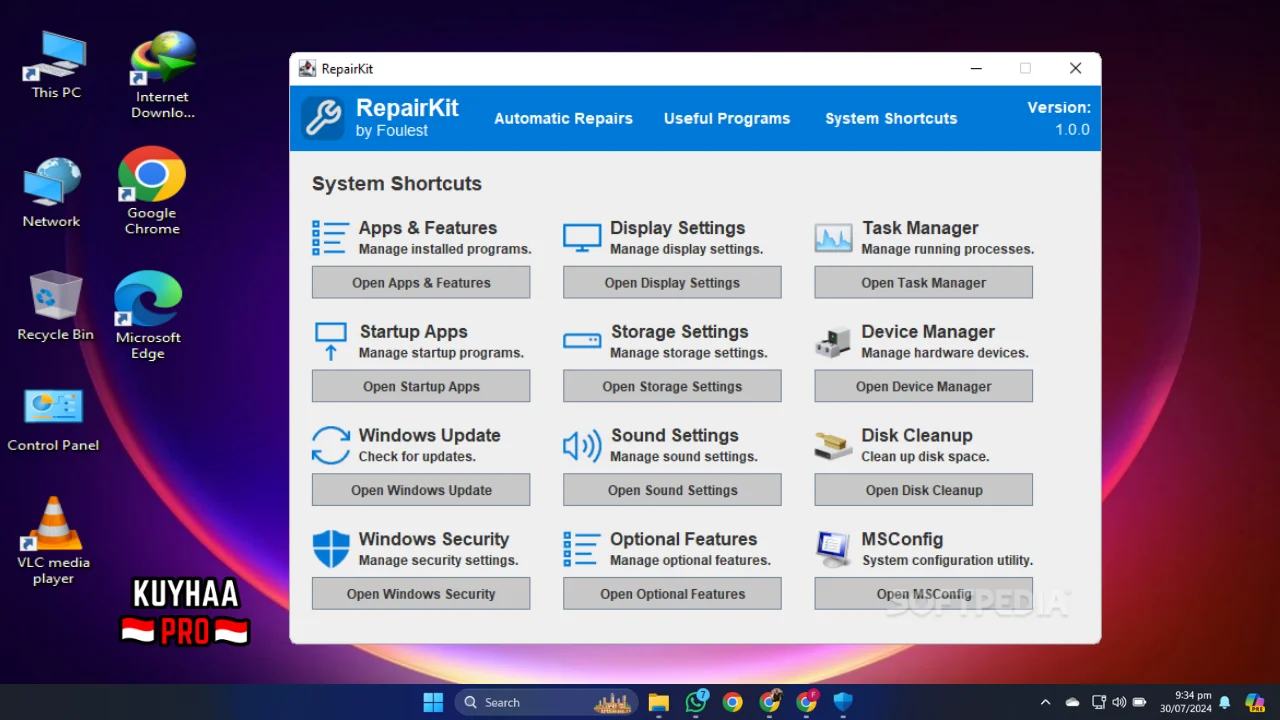Click the Startup Apps arrow icon
This screenshot has height=720, width=1280.
(330, 341)
